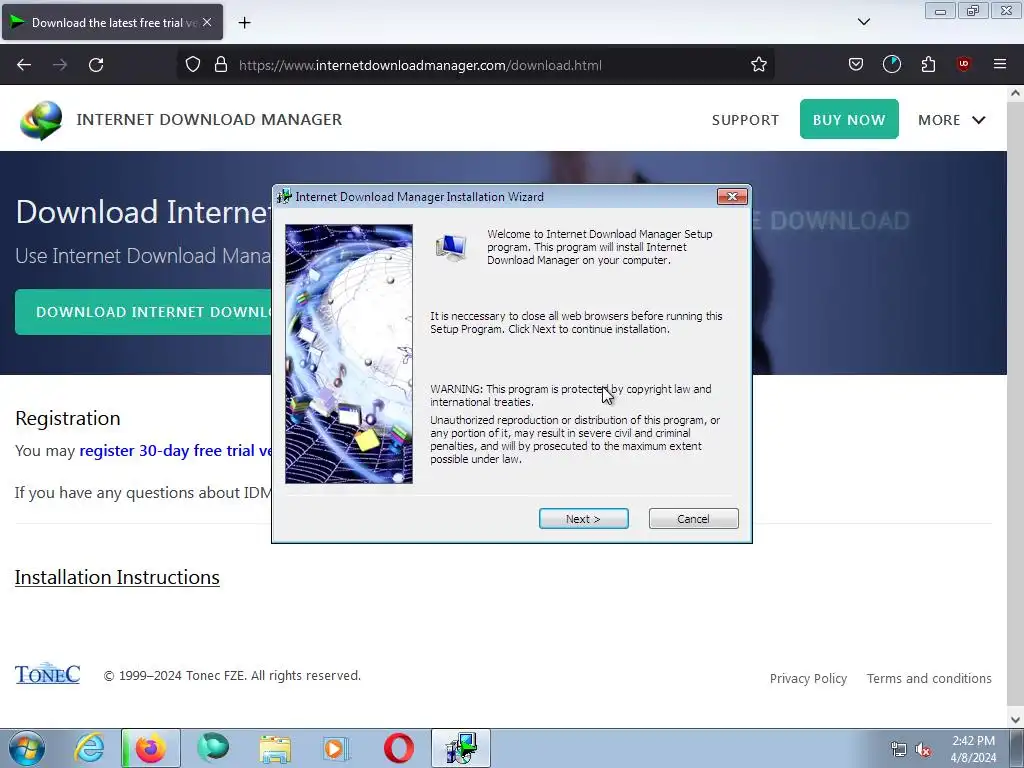Switch to Firefox in the taskbar
1024x768 pixels.
click(151, 748)
